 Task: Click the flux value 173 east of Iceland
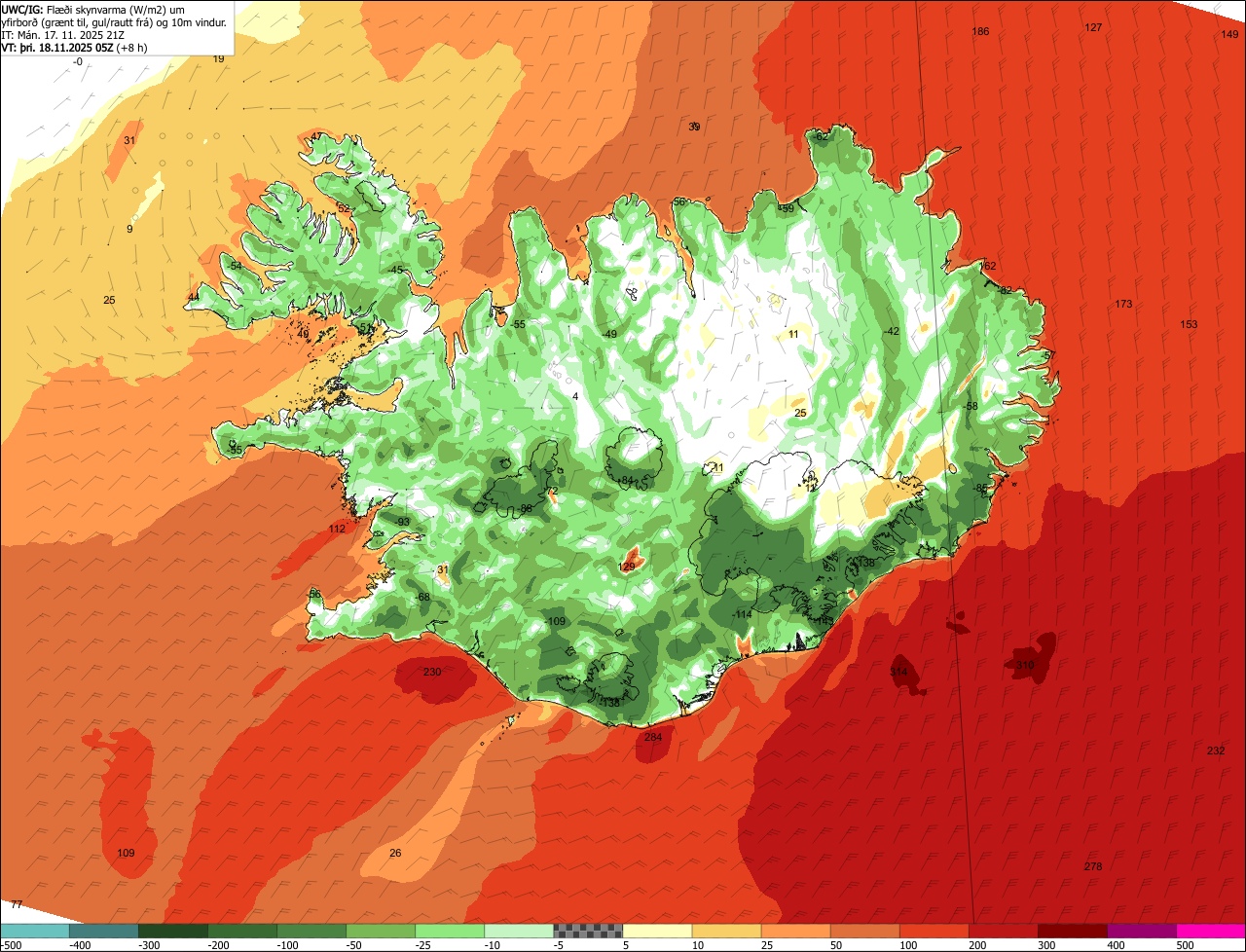1123,304
